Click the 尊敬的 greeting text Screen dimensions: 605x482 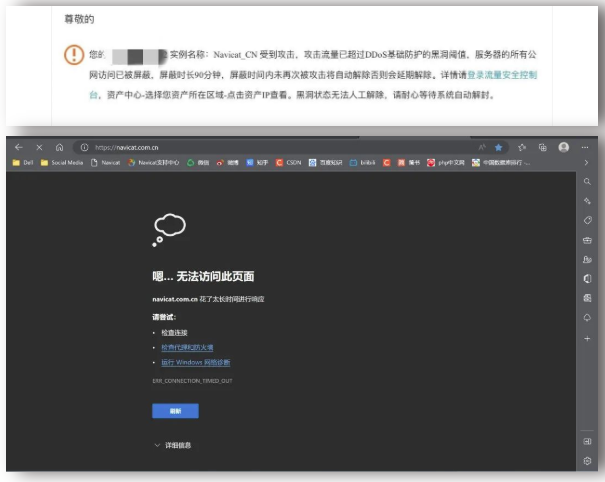[x=79, y=19]
